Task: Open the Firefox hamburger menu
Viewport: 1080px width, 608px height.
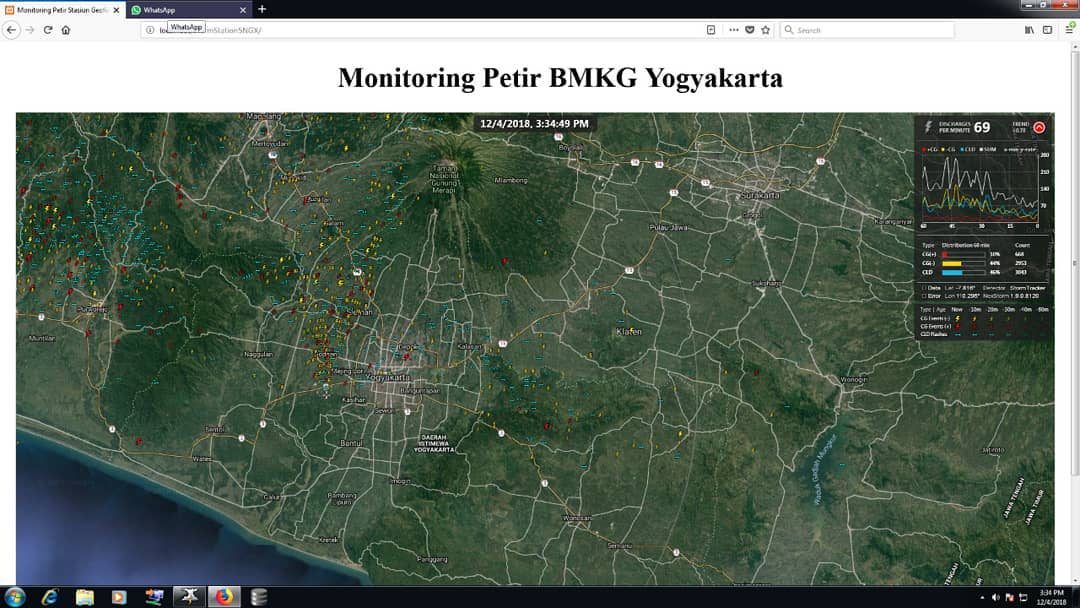Action: click(1069, 30)
